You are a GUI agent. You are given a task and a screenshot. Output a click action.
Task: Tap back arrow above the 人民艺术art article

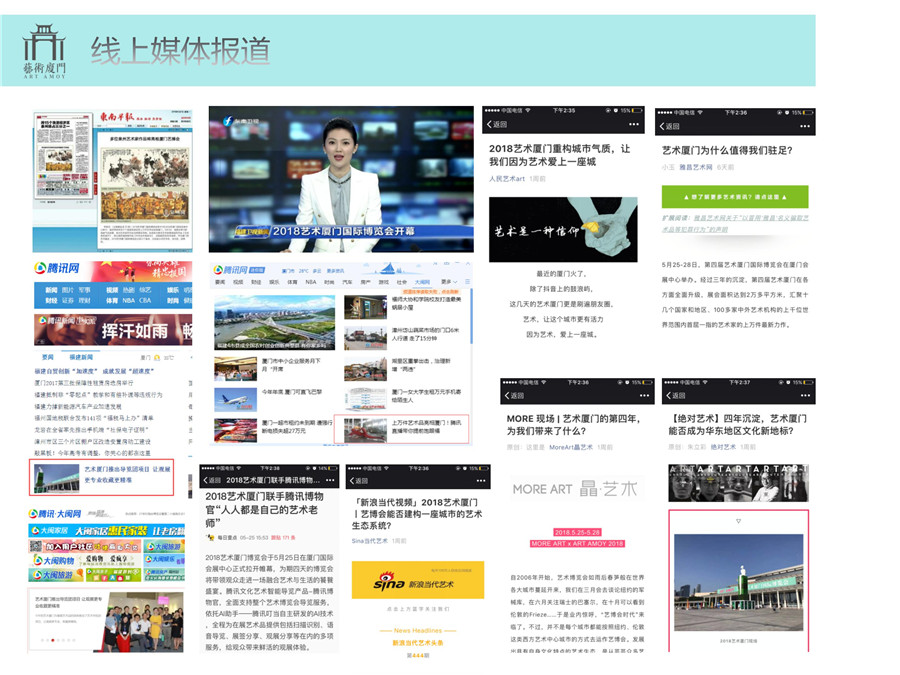click(496, 125)
